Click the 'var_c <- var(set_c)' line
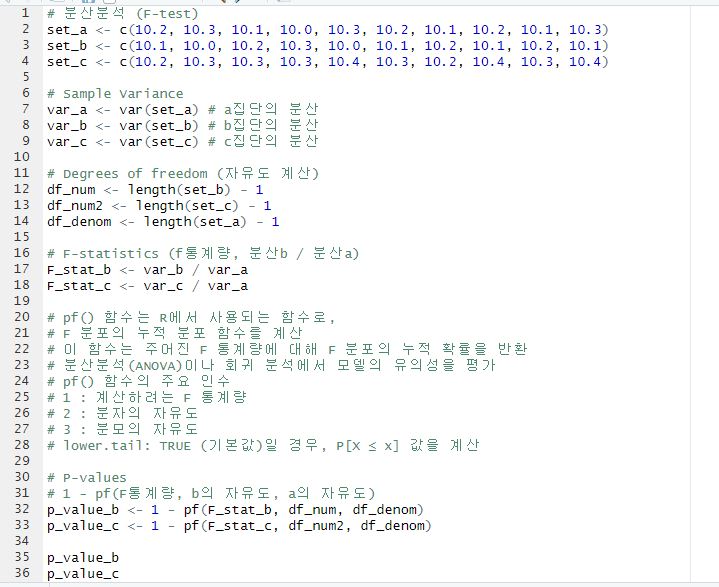The width and height of the screenshot is (719, 587). [183, 142]
